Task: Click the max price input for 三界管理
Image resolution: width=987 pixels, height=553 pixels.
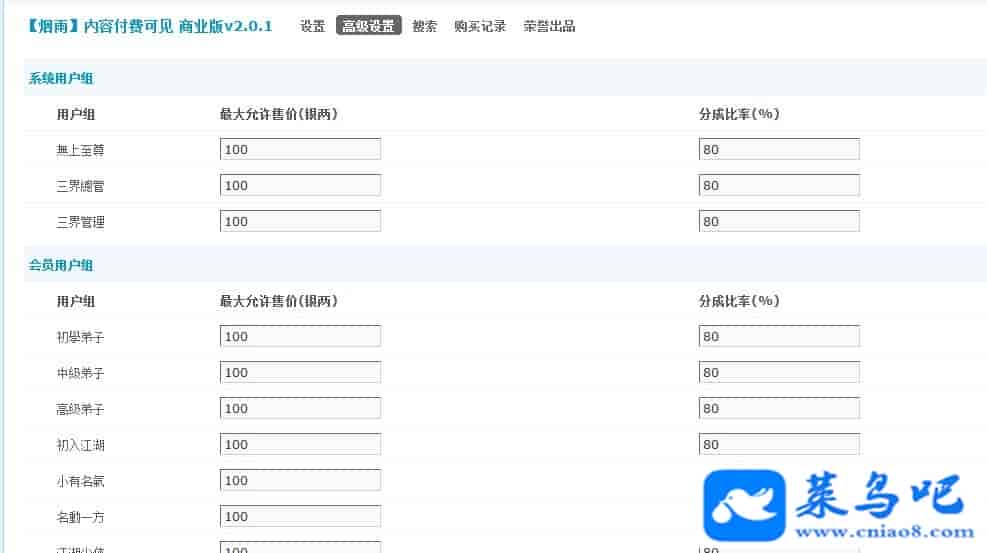Action: pos(300,222)
